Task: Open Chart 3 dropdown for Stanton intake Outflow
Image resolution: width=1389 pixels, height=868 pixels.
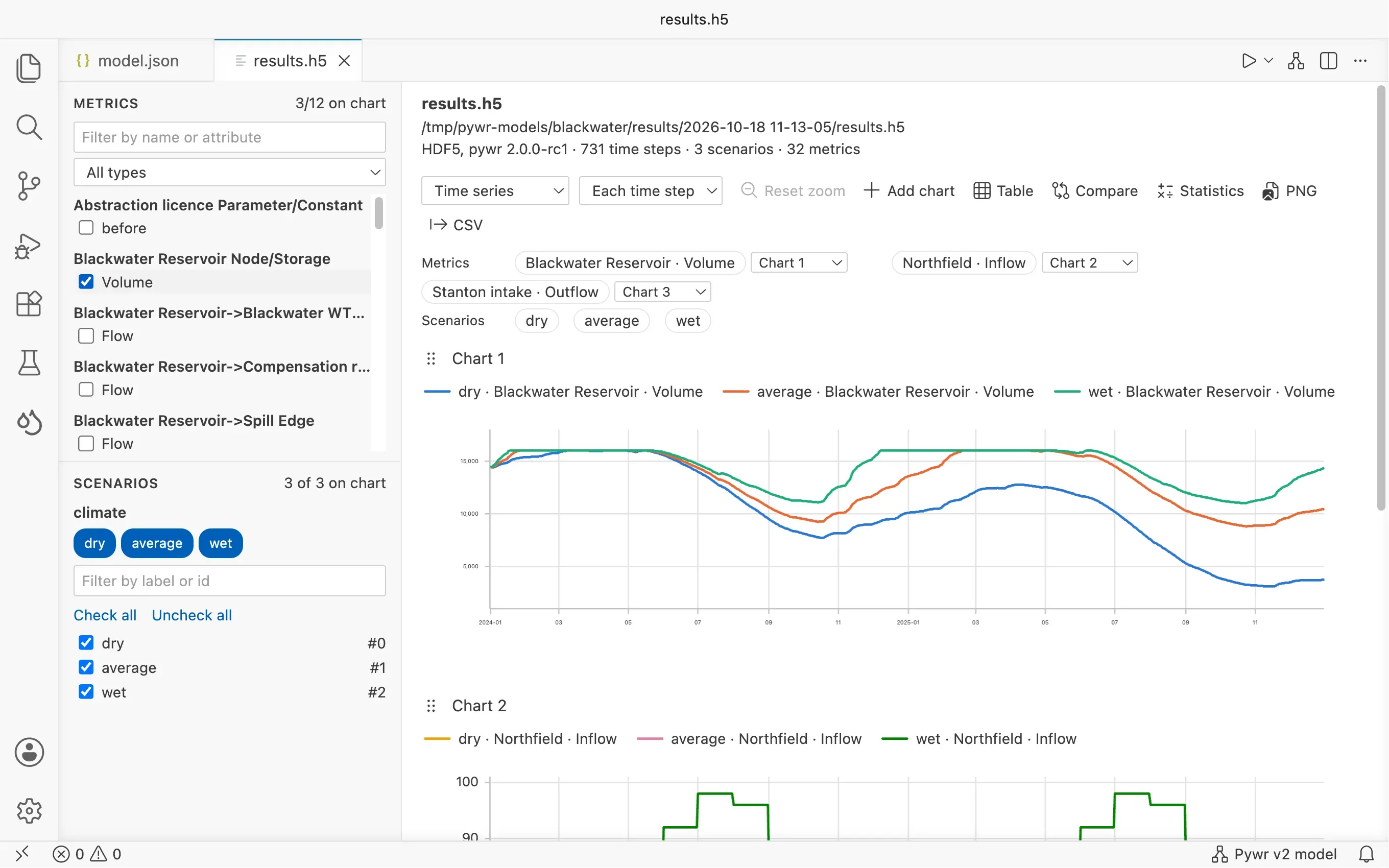Action: click(662, 292)
